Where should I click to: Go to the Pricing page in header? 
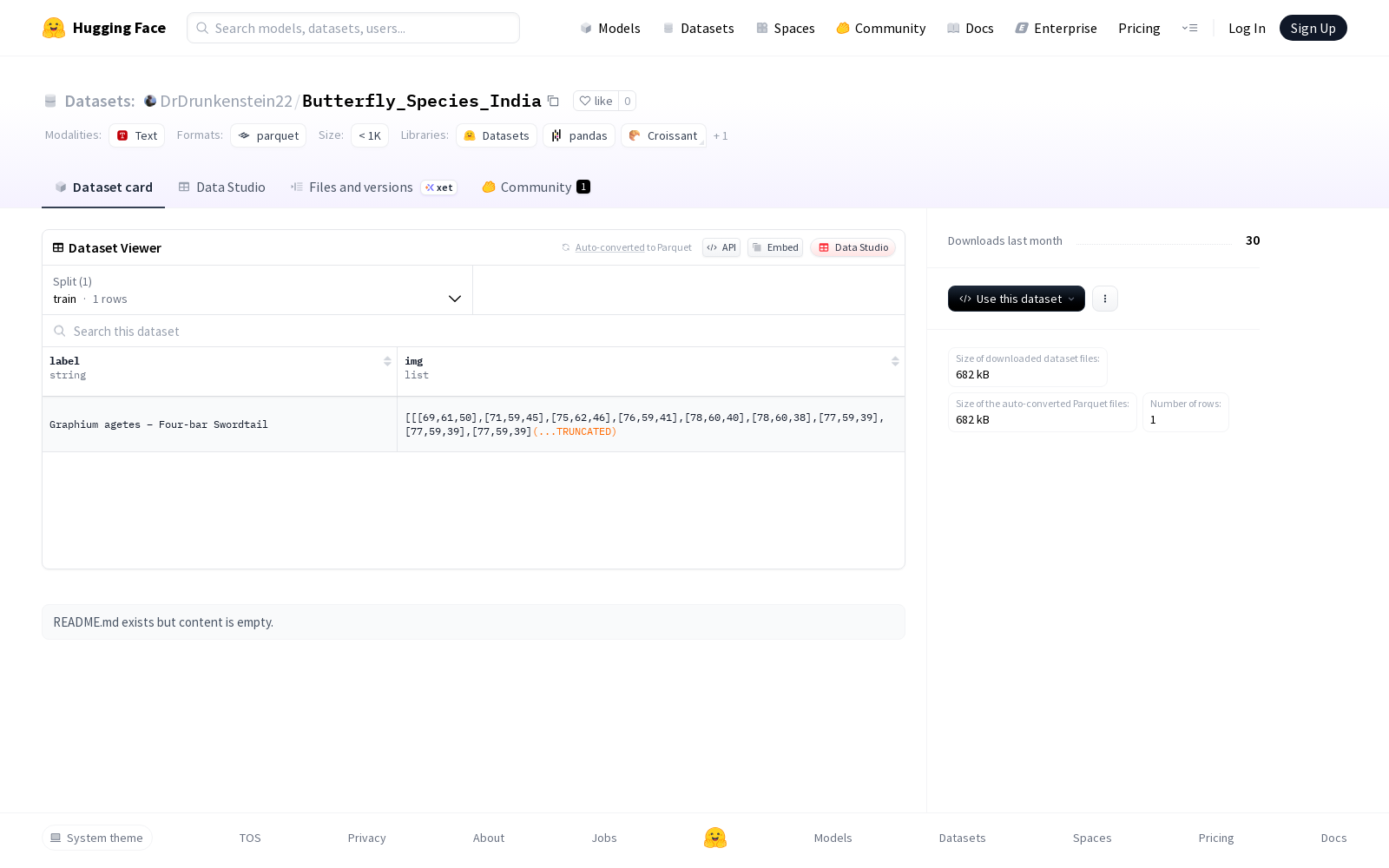click(1139, 28)
